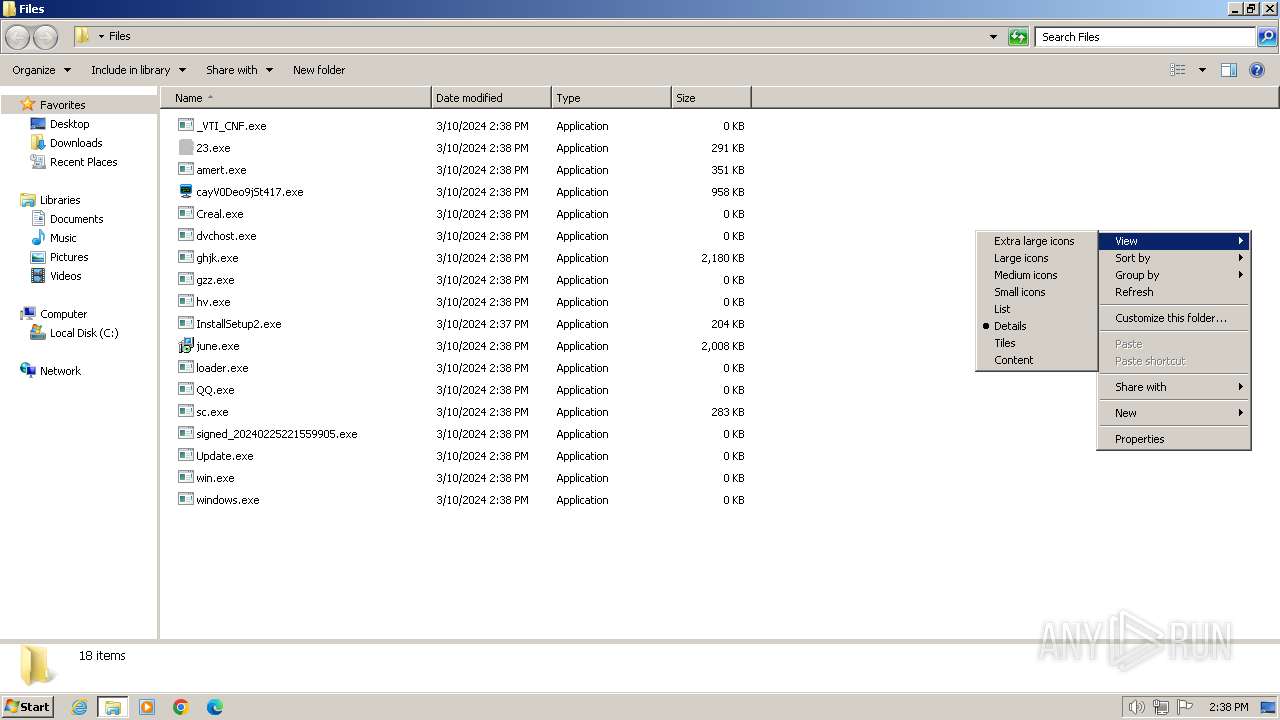Select Content view option
This screenshot has width=1280, height=720.
[1036, 360]
